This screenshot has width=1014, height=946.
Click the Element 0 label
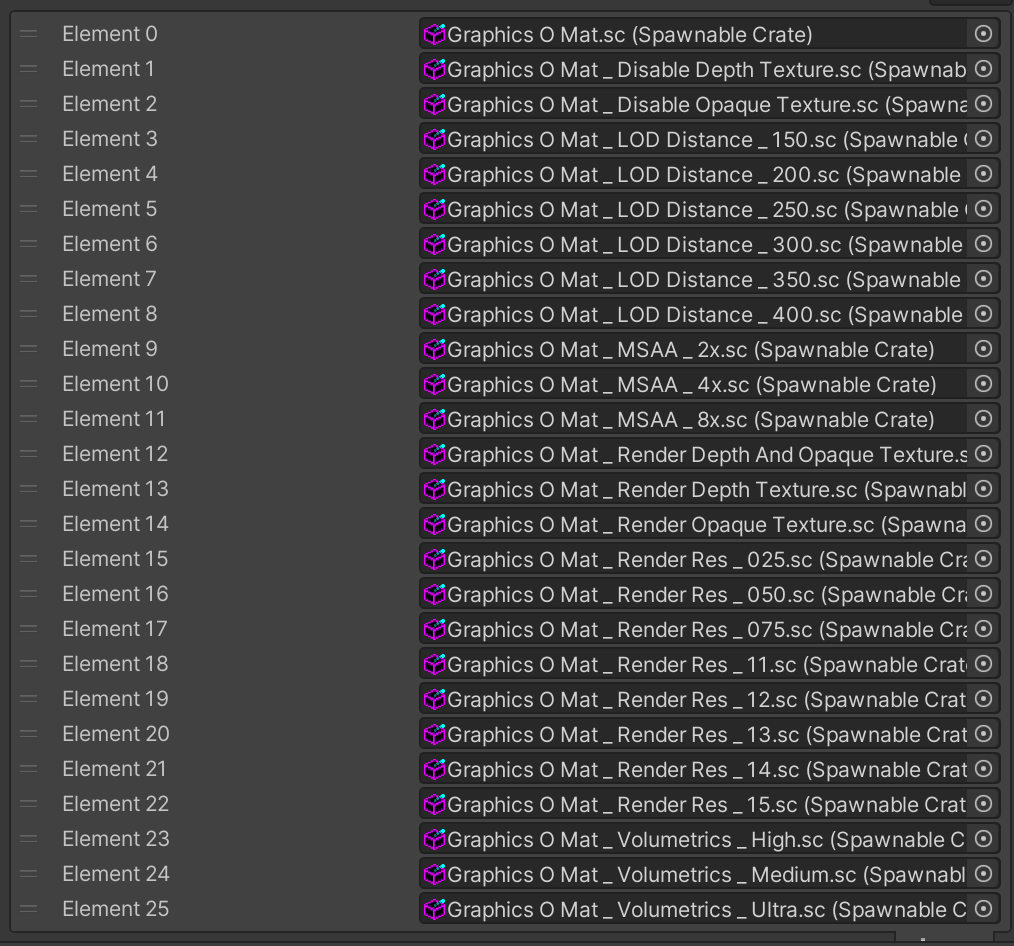pyautogui.click(x=110, y=34)
